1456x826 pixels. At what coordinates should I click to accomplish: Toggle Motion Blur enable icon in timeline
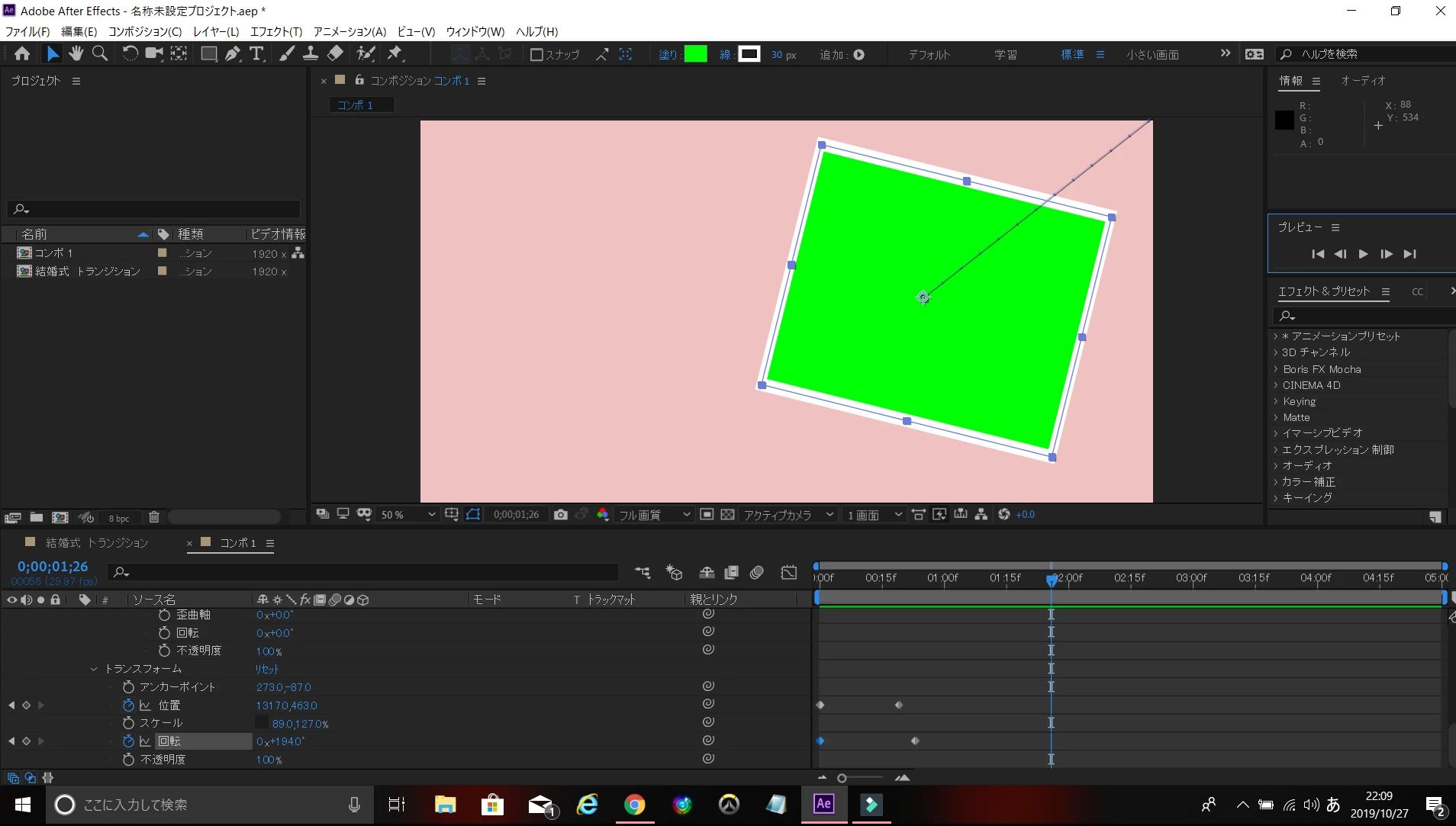757,572
